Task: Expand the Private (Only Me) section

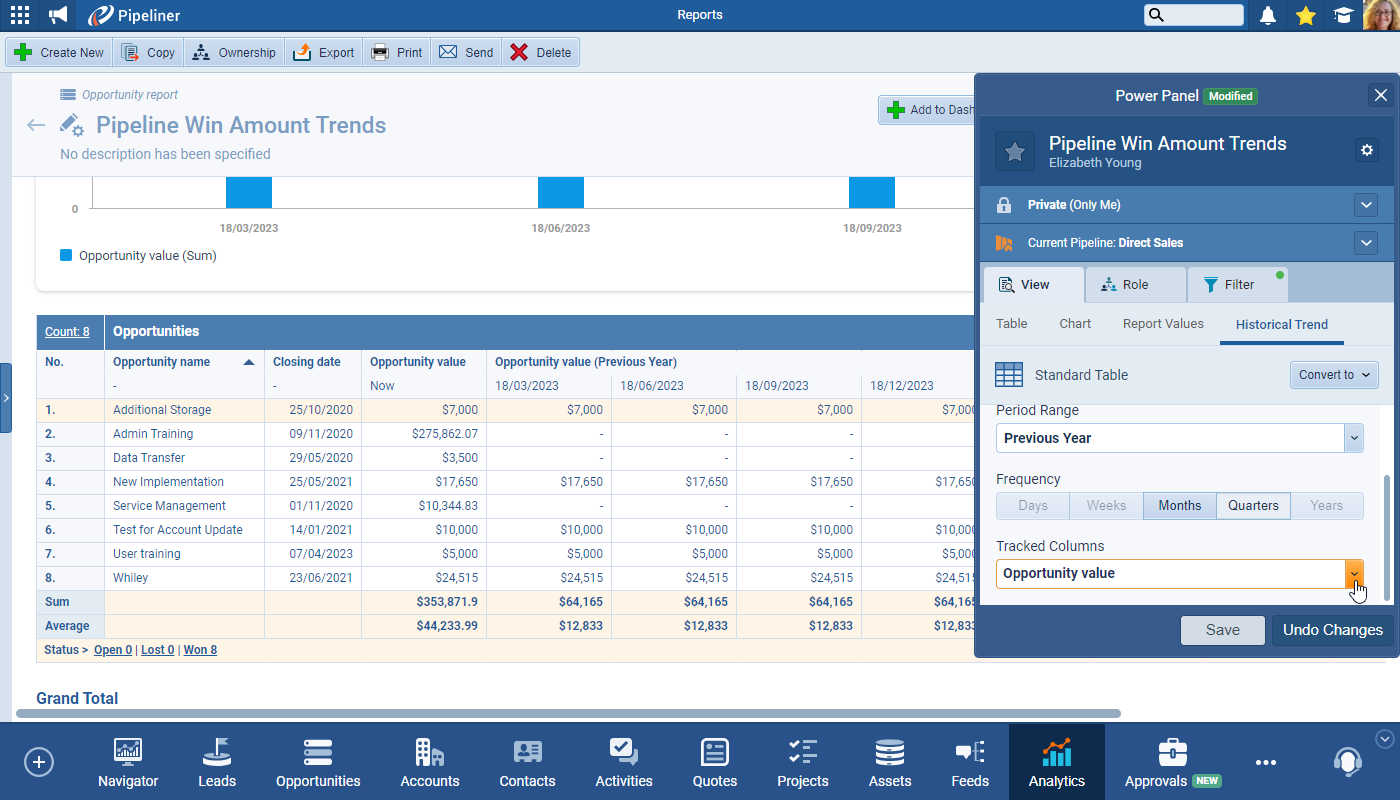Action: [x=1366, y=205]
